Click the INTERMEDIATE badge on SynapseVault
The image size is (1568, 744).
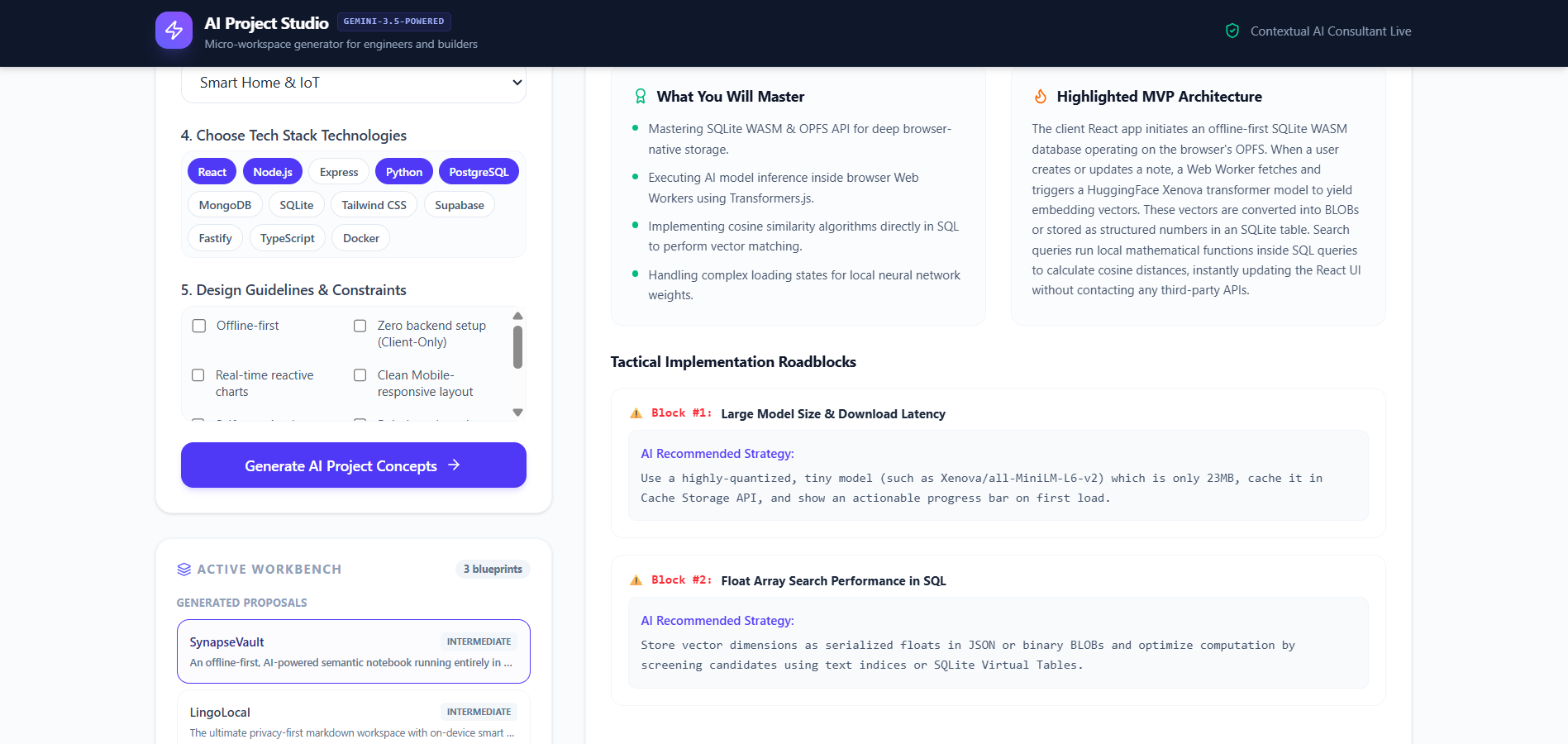479,641
